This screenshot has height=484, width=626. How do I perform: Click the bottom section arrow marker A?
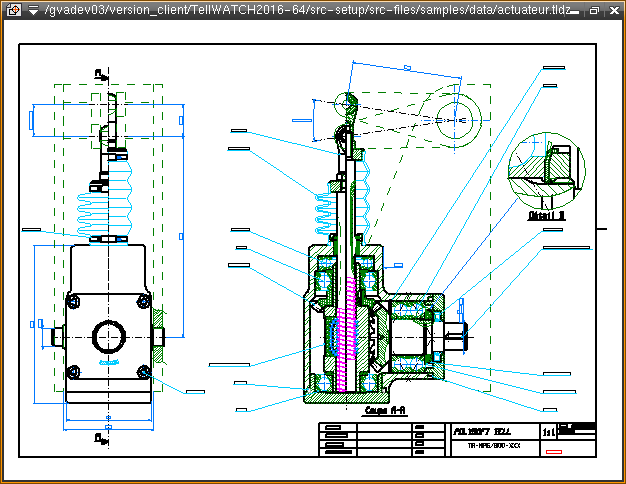(x=100, y=437)
